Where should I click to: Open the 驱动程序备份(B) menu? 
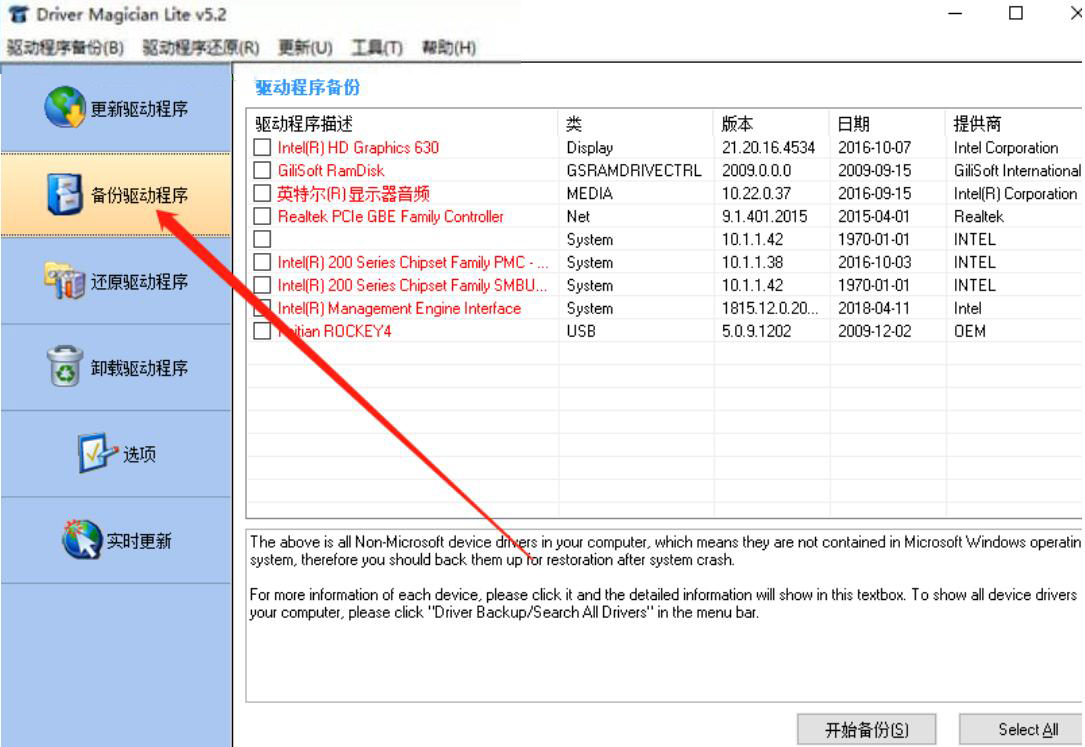pyautogui.click(x=65, y=48)
